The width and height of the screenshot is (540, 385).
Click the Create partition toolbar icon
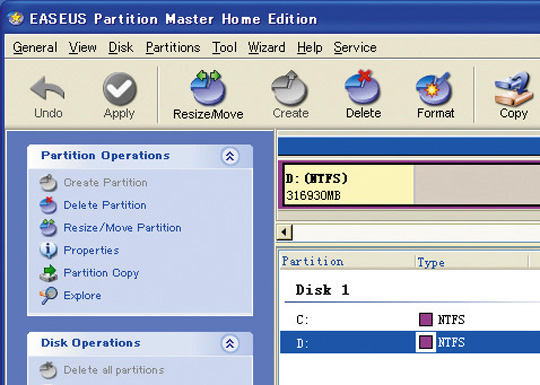289,88
